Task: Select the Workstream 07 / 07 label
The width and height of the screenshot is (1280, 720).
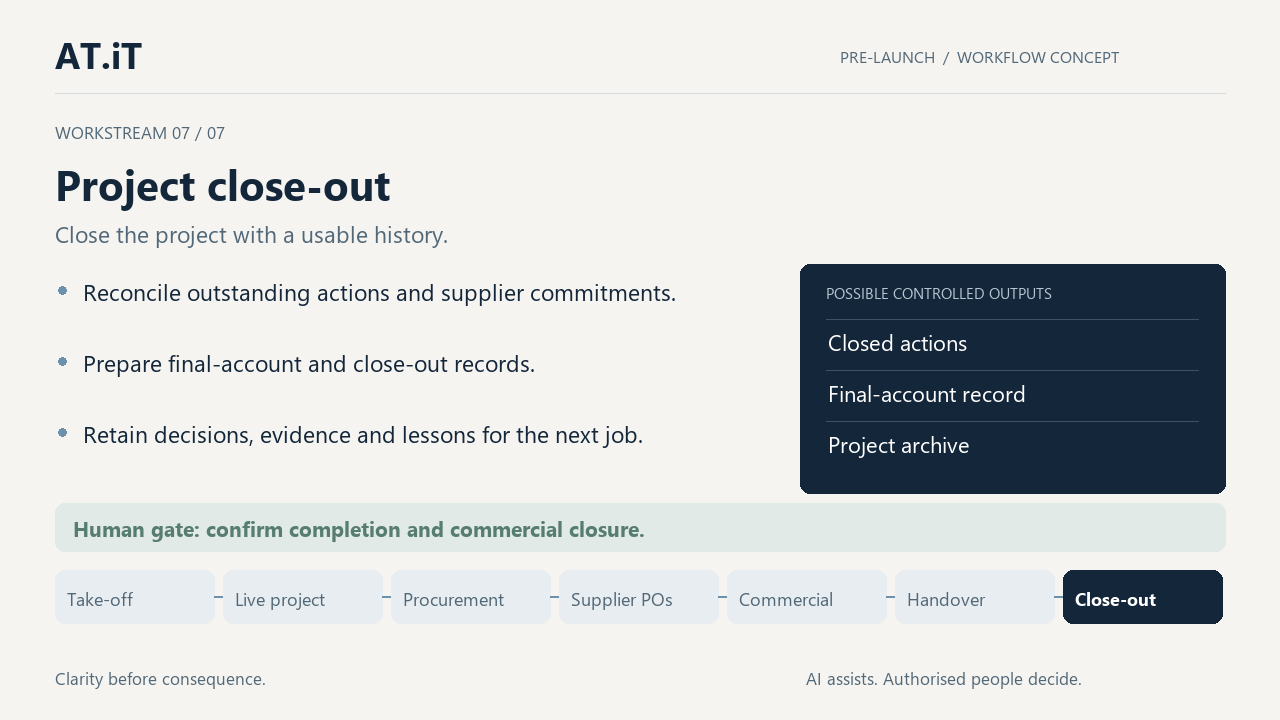Action: tap(140, 133)
